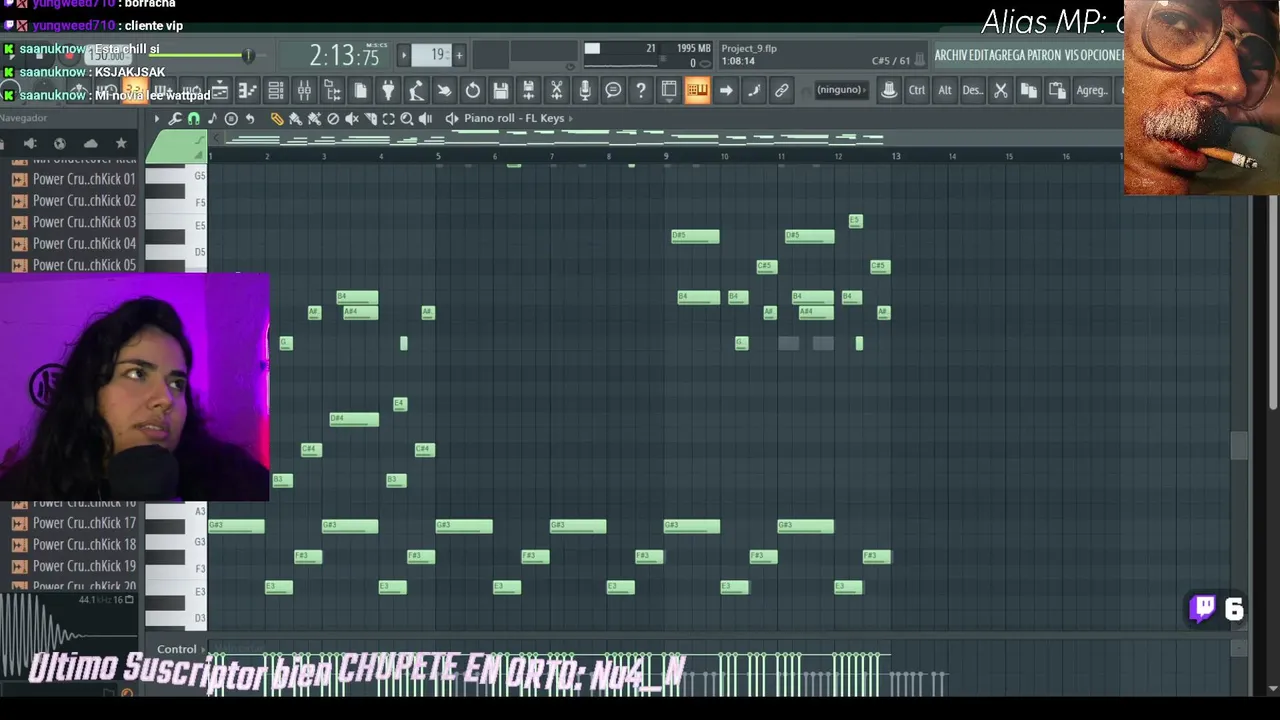Click the Alt button
This screenshot has height=720, width=1280.
tap(945, 91)
